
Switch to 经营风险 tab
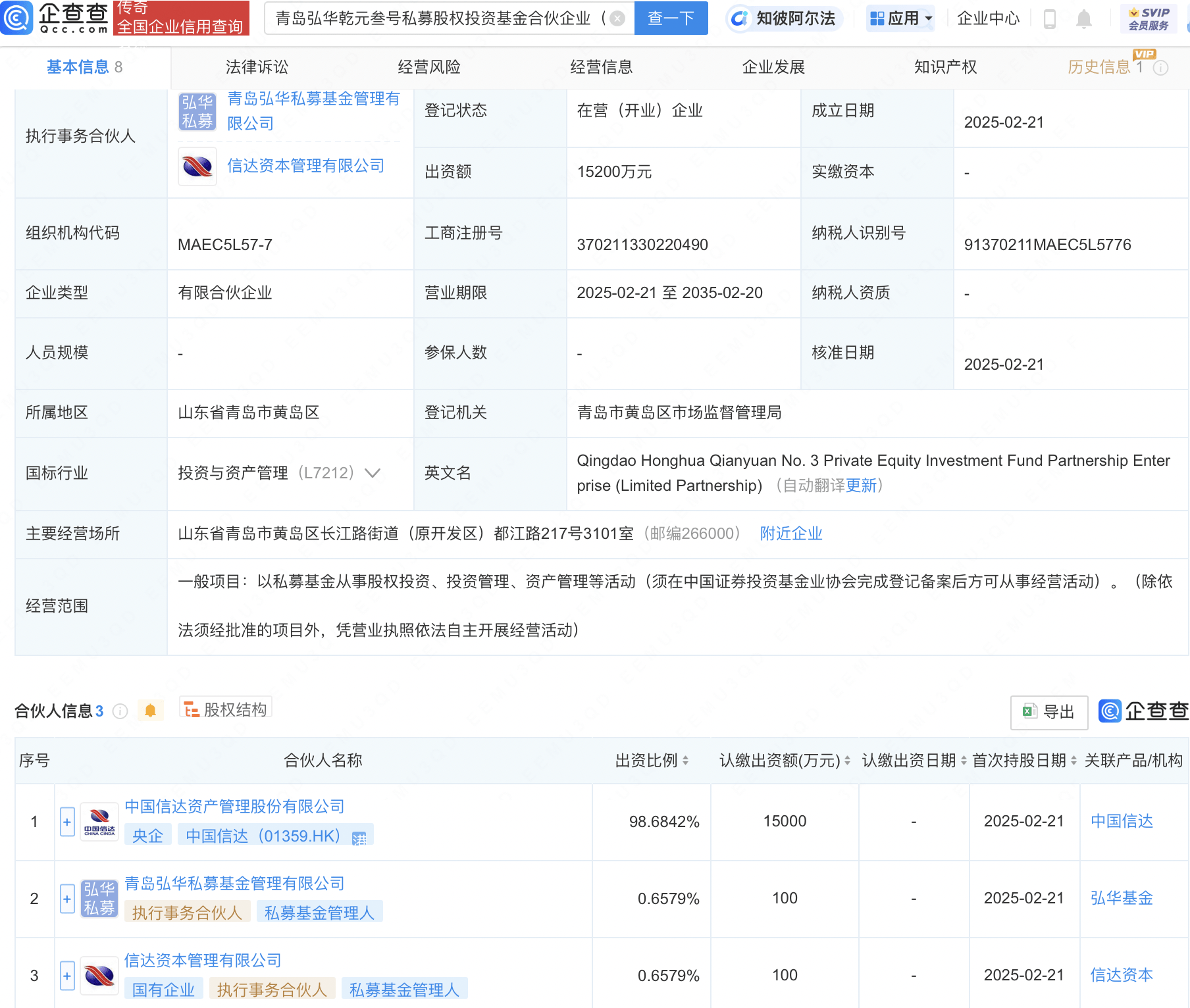(429, 67)
